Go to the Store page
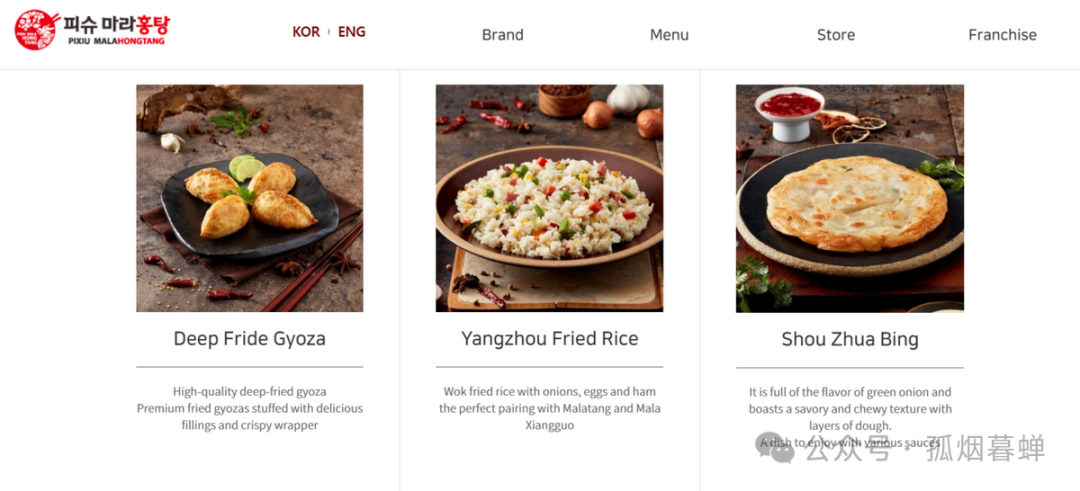 (836, 34)
